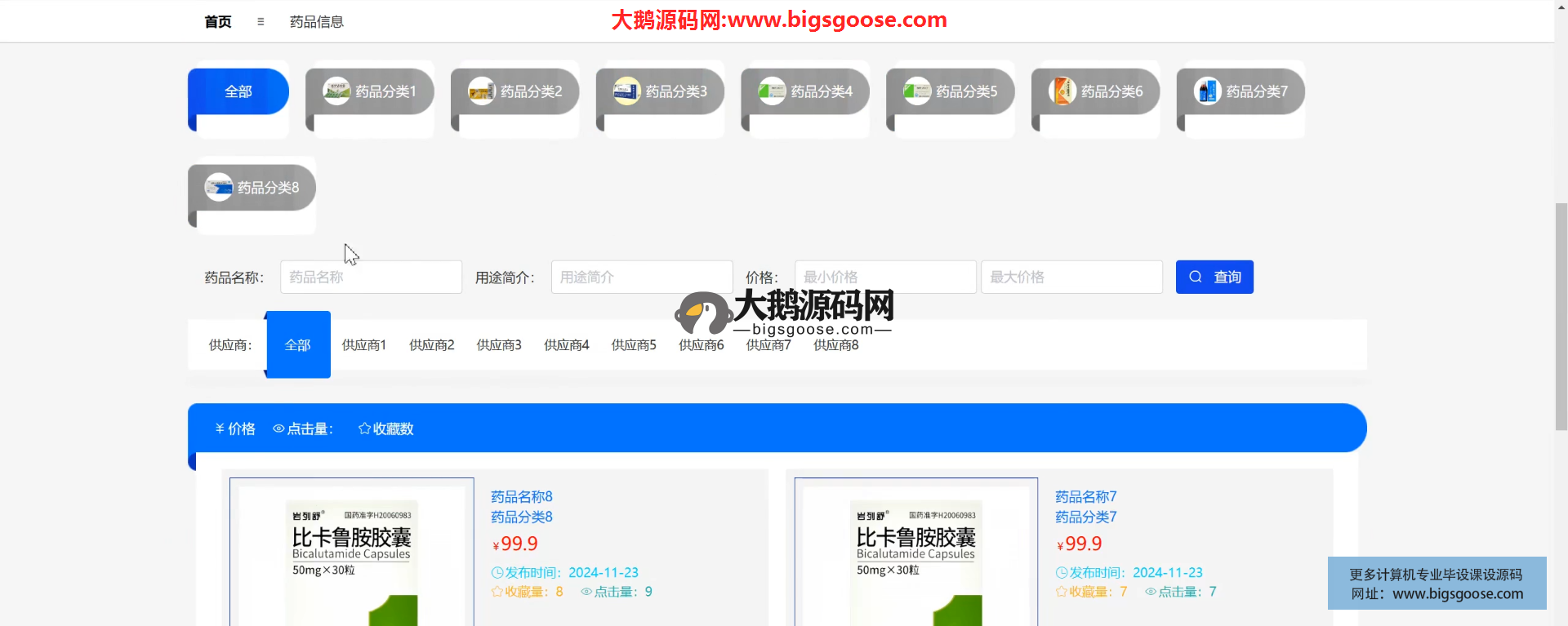Select the 全部 supplier filter

point(298,345)
